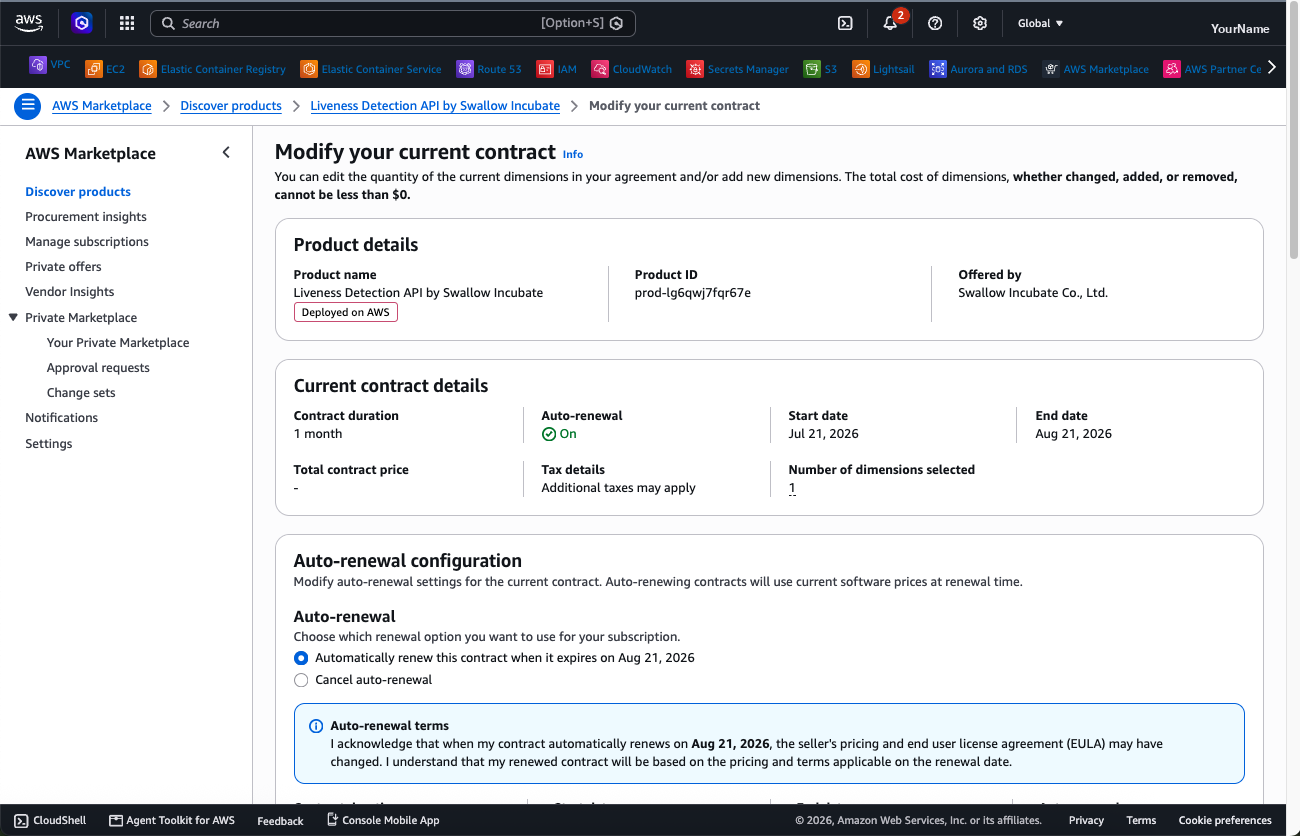1300x836 pixels.
Task: Open Route 53 shortcut
Action: tap(489, 69)
